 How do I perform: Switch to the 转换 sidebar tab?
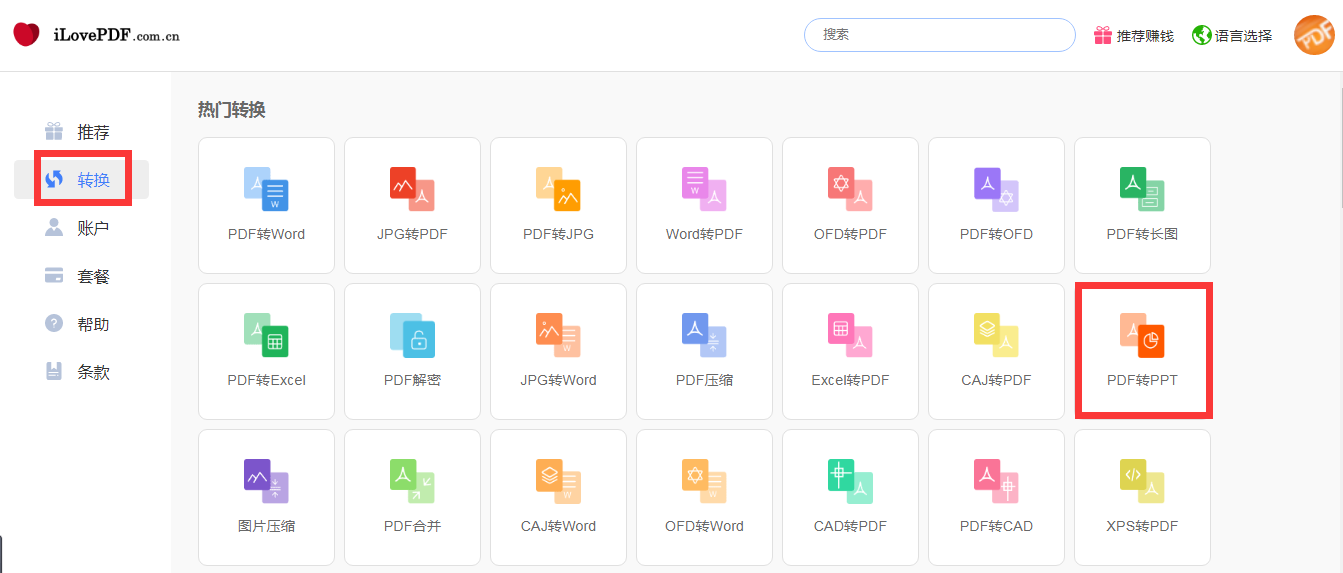[x=81, y=180]
